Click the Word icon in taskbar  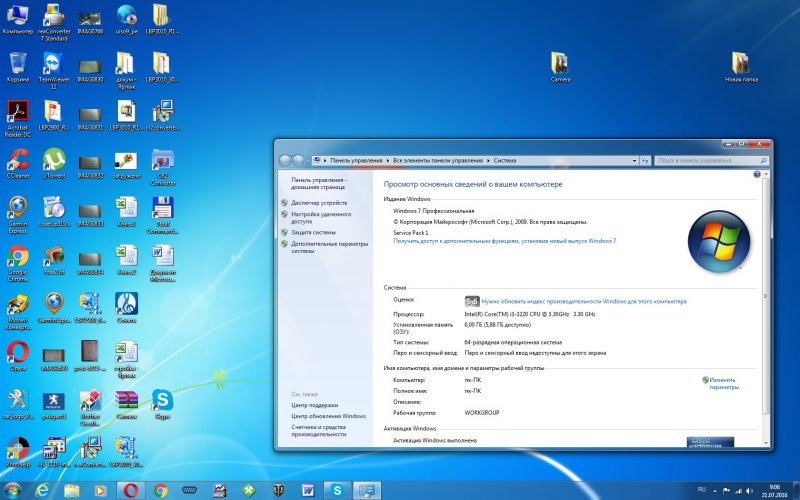[308, 490]
